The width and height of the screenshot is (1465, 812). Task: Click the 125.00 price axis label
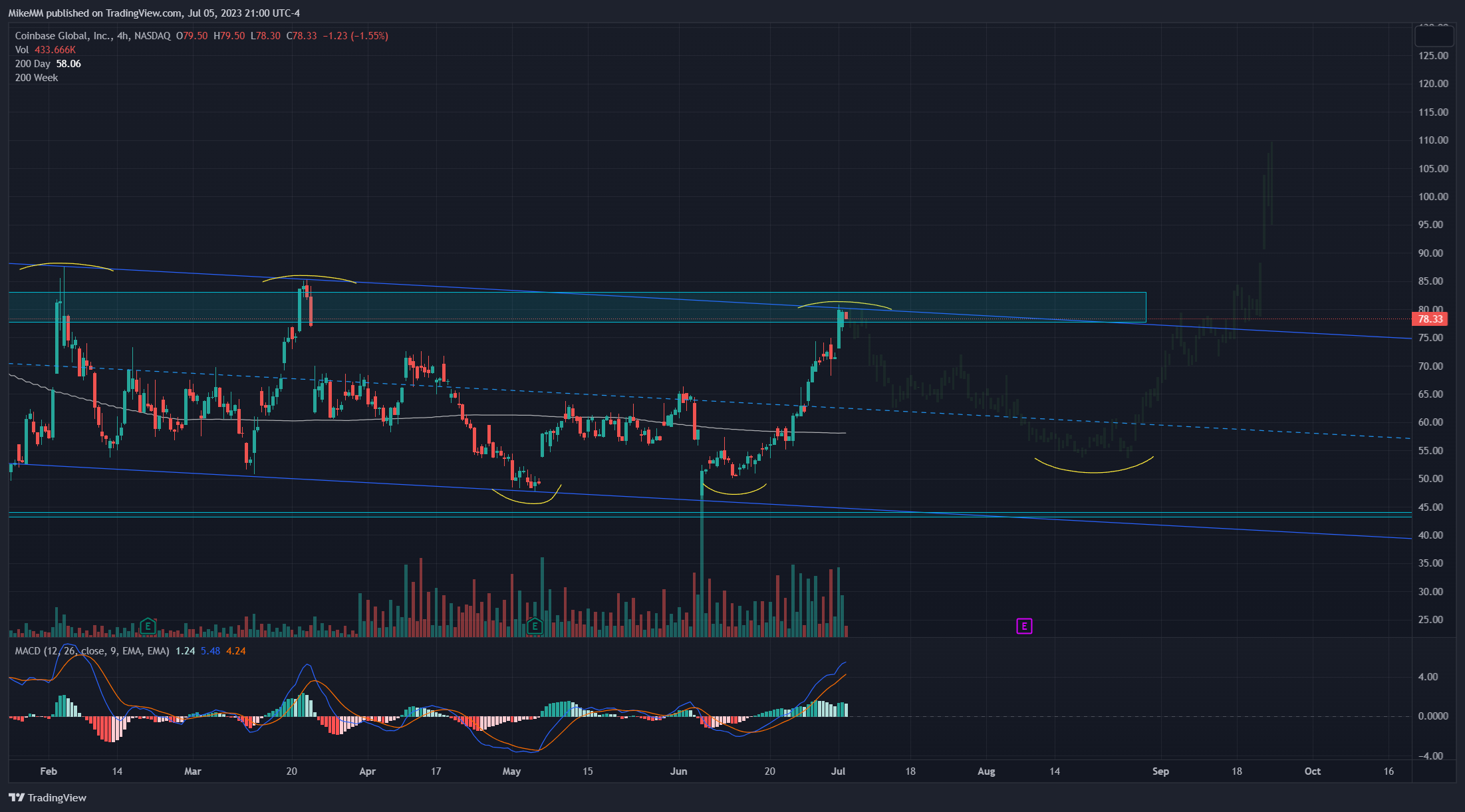[x=1433, y=56]
